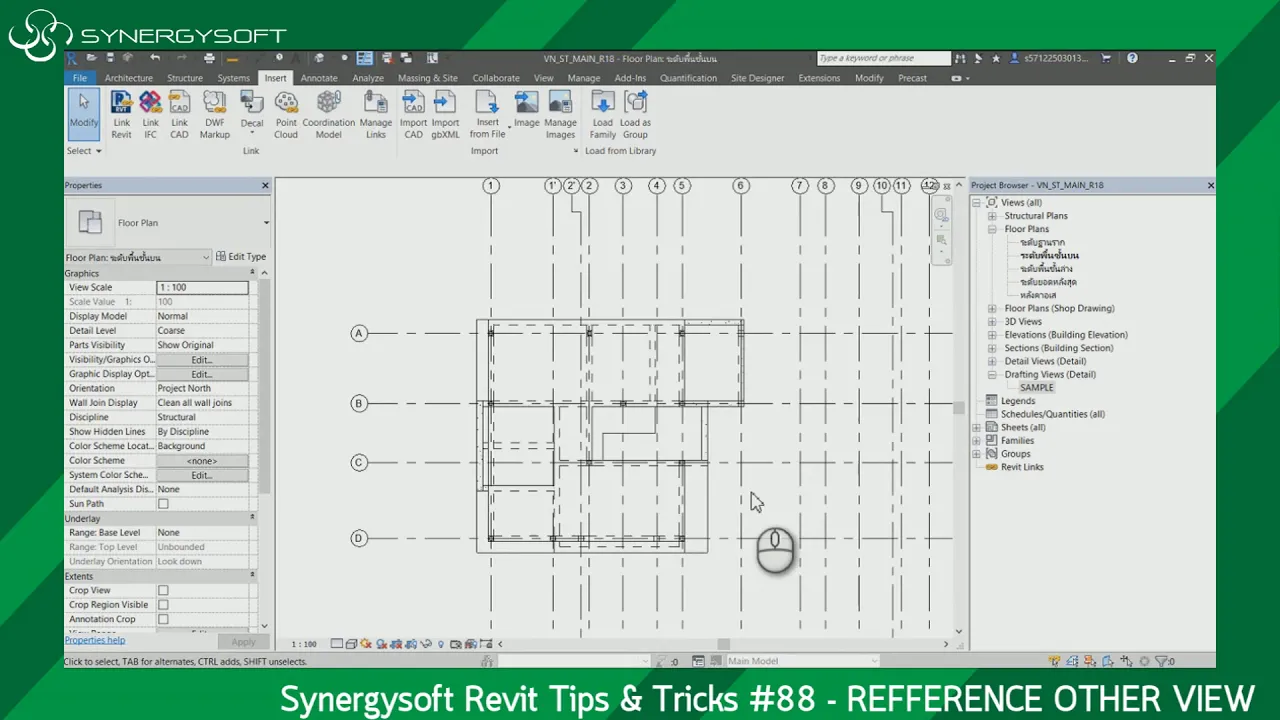Click the Save icon in quick access toolbar
The width and height of the screenshot is (1280, 720).
109,58
